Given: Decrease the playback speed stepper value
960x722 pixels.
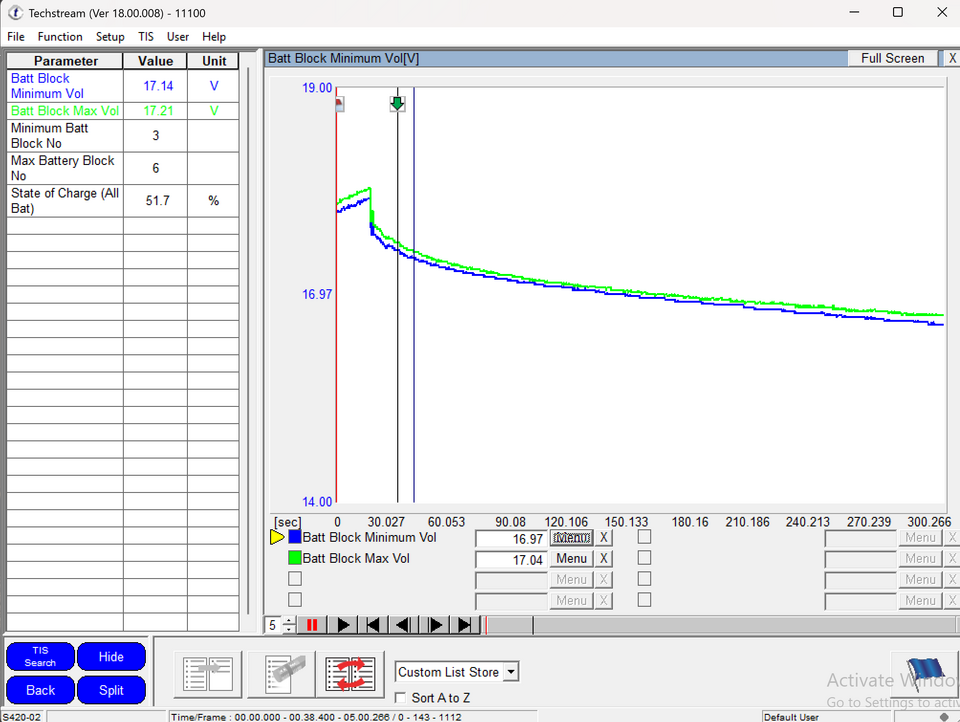Looking at the screenshot, I should [x=289, y=630].
